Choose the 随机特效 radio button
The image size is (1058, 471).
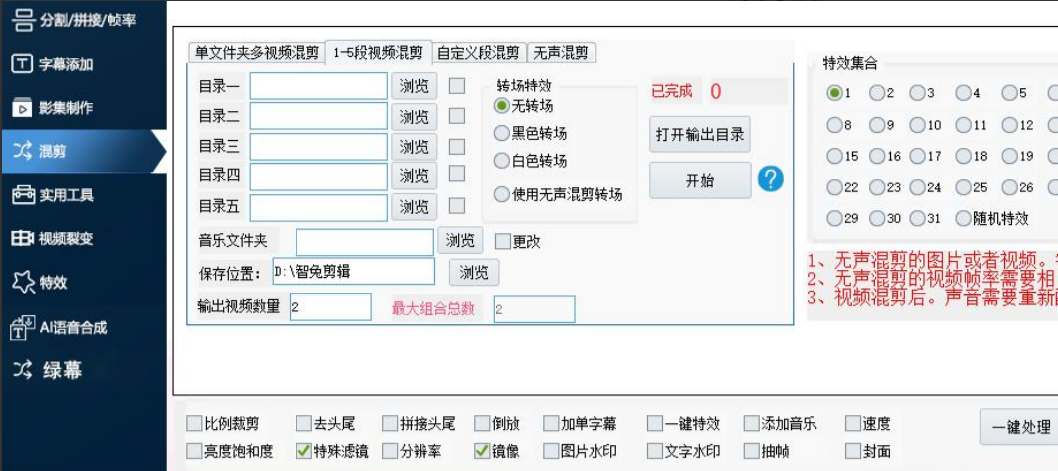pos(963,218)
